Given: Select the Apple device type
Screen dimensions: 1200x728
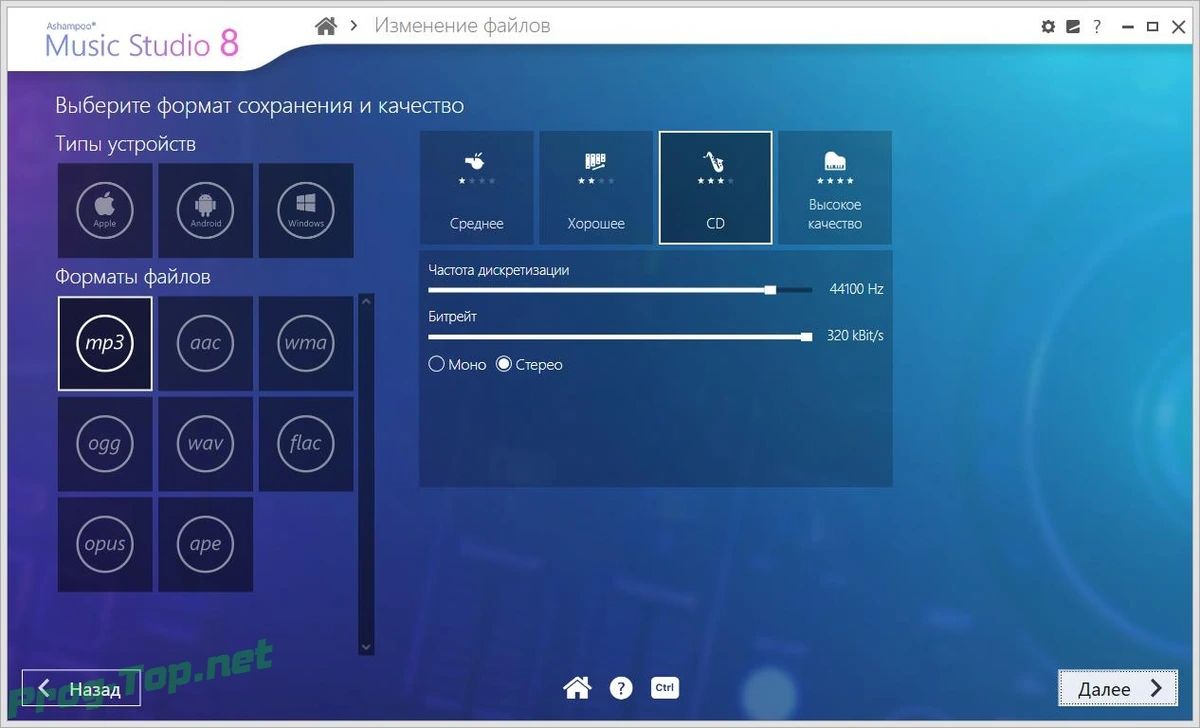Looking at the screenshot, I should coord(105,211).
